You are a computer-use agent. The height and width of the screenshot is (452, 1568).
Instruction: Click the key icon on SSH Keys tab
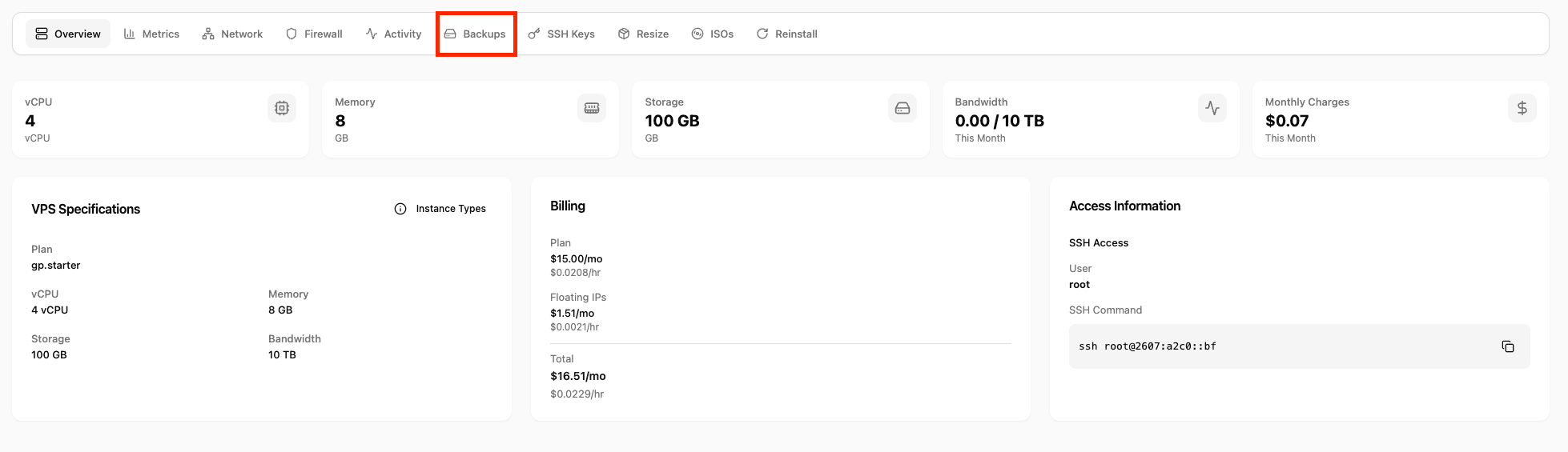pyautogui.click(x=534, y=34)
